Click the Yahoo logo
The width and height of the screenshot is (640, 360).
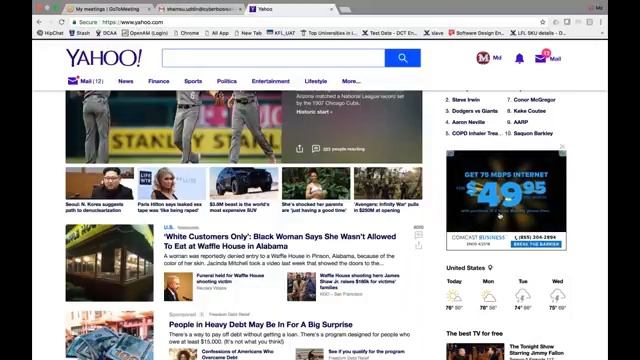coord(104,58)
